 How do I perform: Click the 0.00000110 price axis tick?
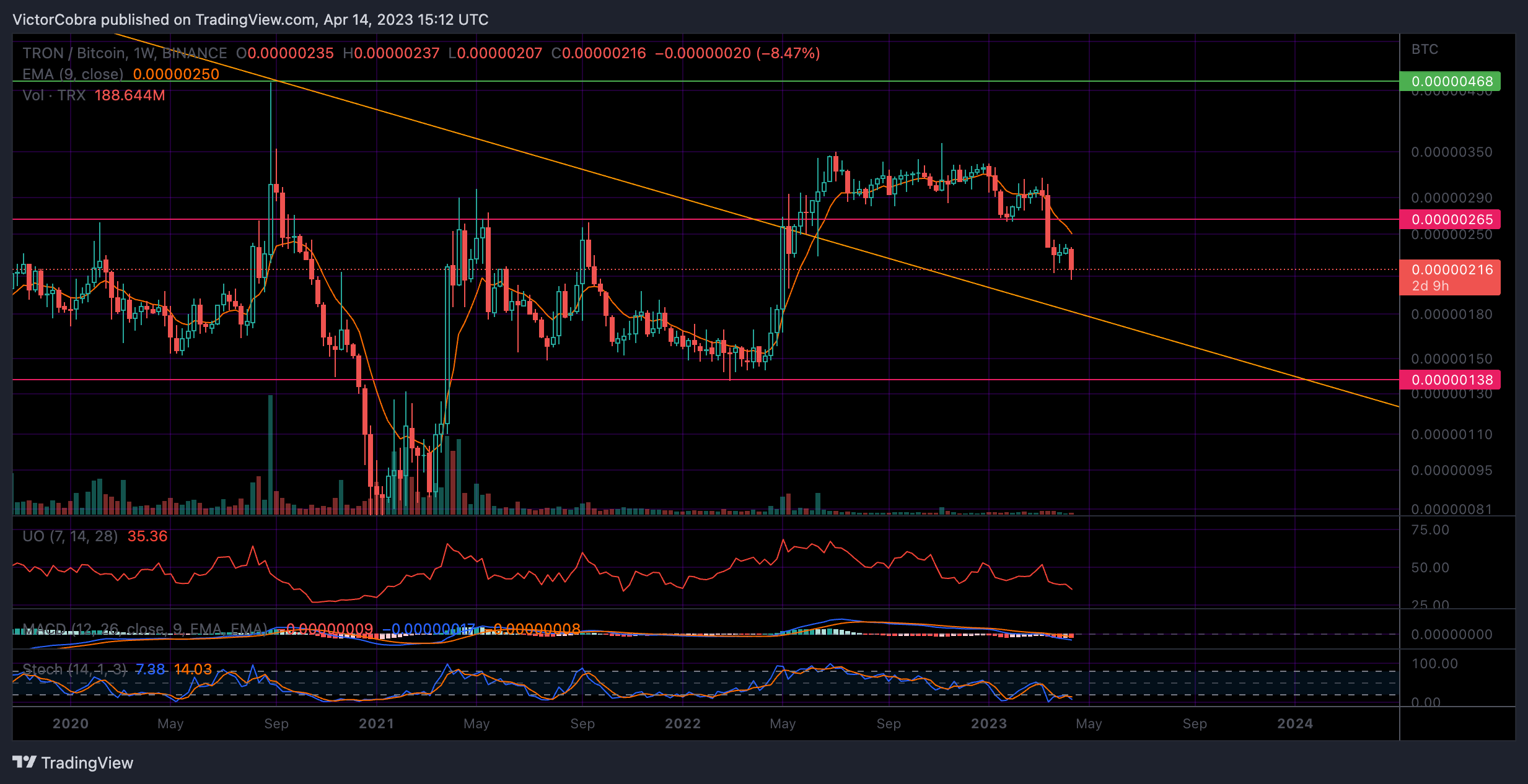[1452, 434]
